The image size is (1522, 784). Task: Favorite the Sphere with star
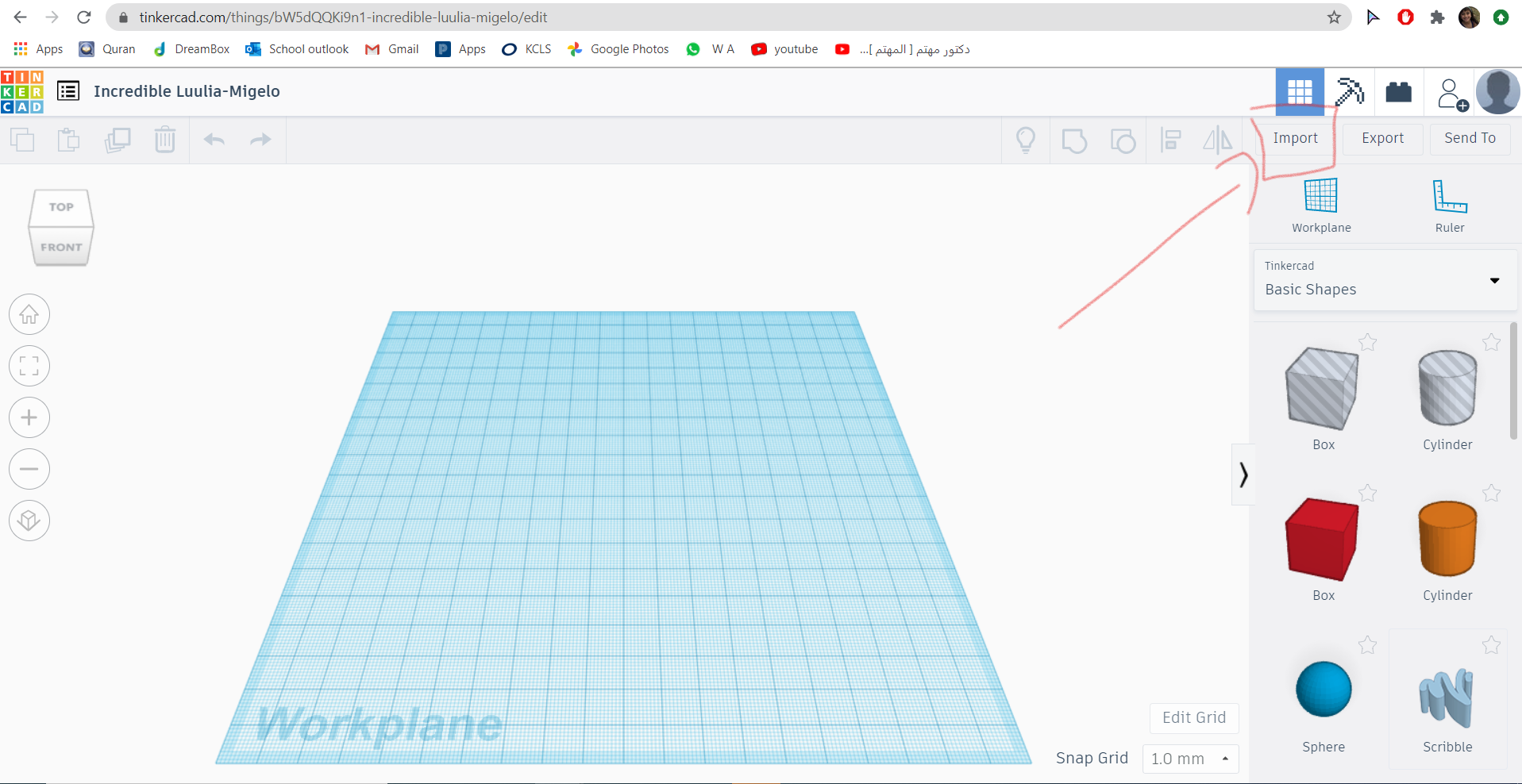point(1367,644)
